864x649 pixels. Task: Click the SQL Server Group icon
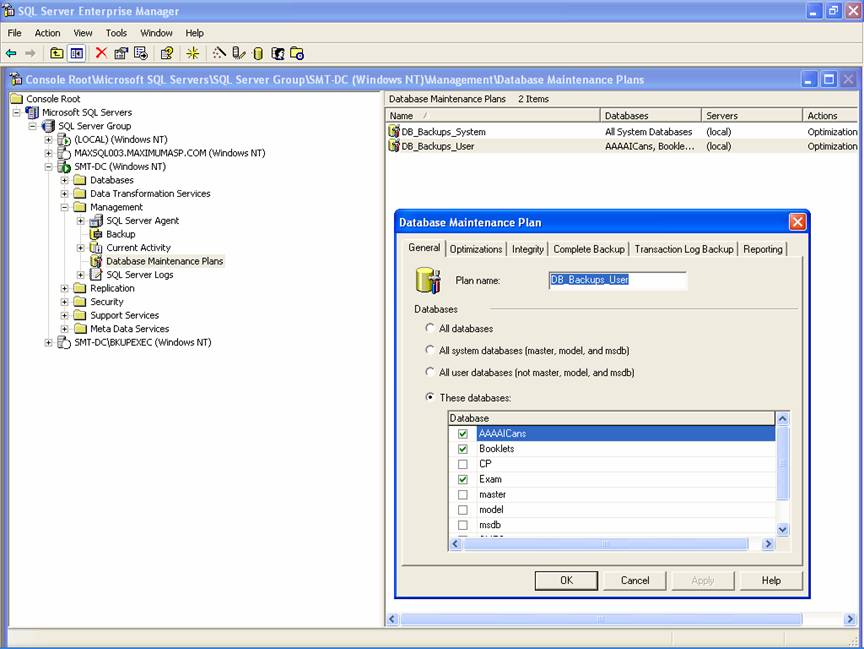[48, 126]
